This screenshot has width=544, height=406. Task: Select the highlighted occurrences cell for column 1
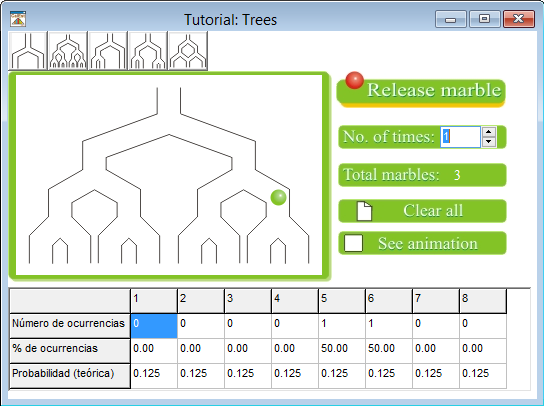(x=154, y=326)
